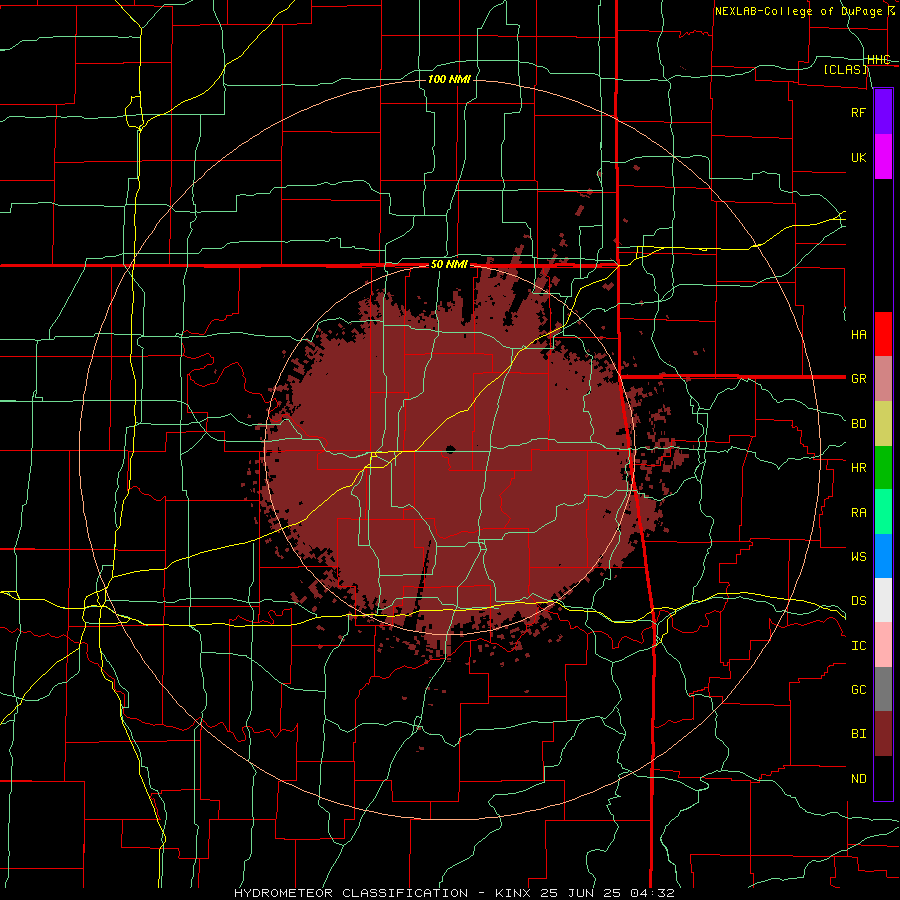Click the HR green legend swatch
The width and height of the screenshot is (900, 900).
click(x=883, y=468)
